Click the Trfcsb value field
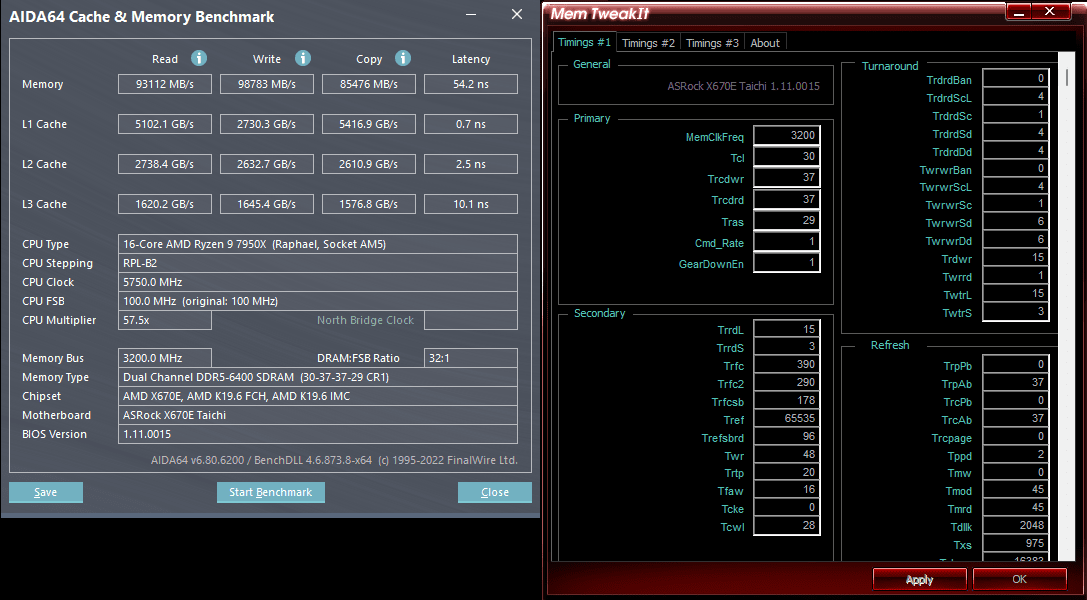The width and height of the screenshot is (1087, 600). pos(787,400)
